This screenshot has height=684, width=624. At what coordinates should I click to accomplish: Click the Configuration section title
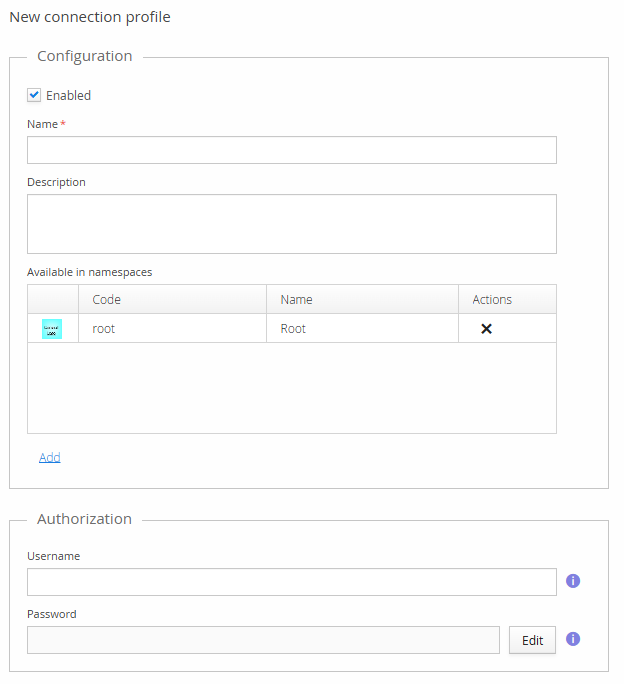(x=85, y=56)
